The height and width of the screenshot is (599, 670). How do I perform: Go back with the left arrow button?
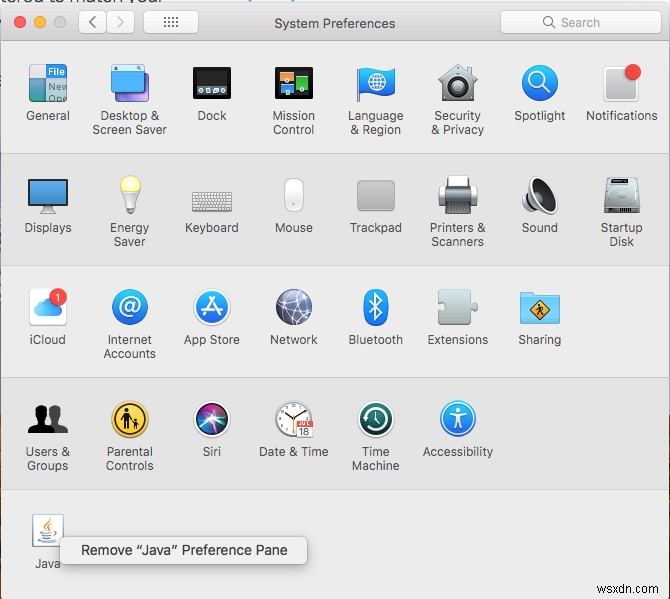click(93, 22)
